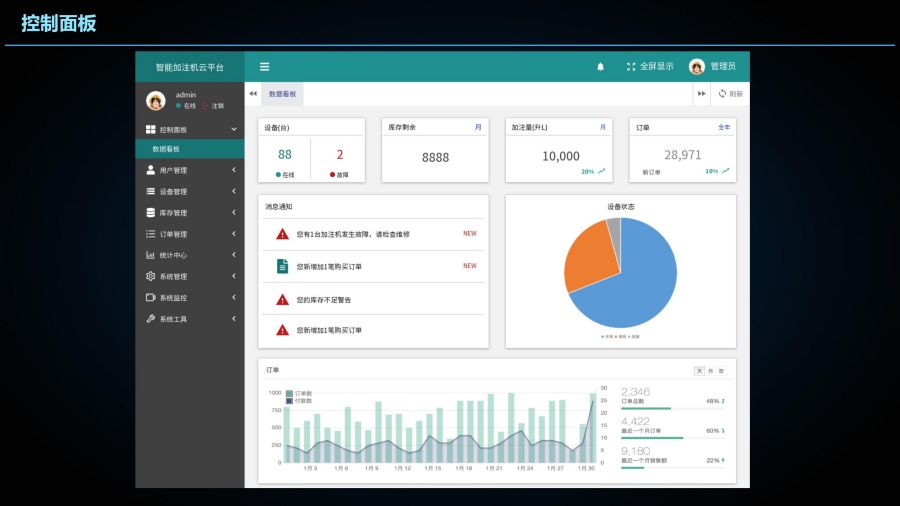Click the hamburger menu icon in header
Viewport: 900px width, 506px height.
[264, 67]
